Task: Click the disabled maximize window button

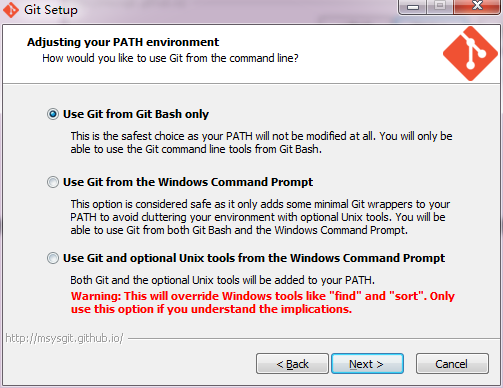Action: click(440, 7)
